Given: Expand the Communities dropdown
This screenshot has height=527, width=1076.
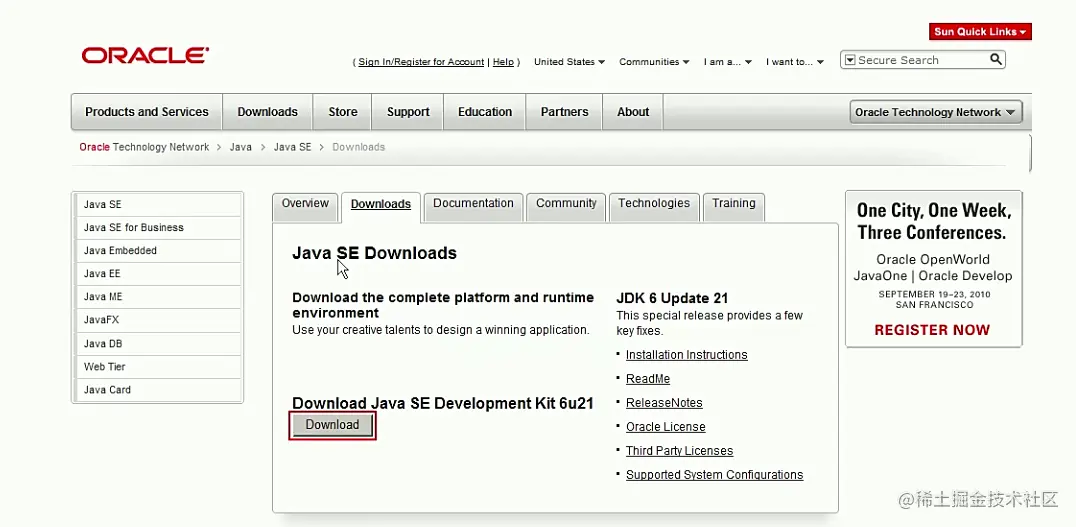Looking at the screenshot, I should [x=654, y=62].
